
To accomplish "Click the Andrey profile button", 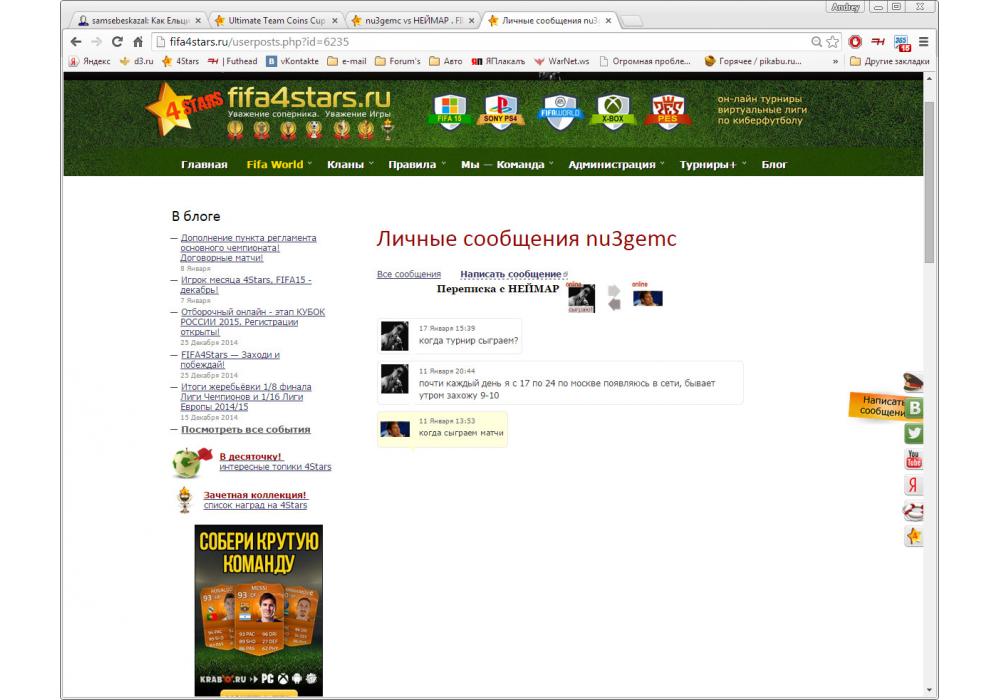I will point(845,7).
